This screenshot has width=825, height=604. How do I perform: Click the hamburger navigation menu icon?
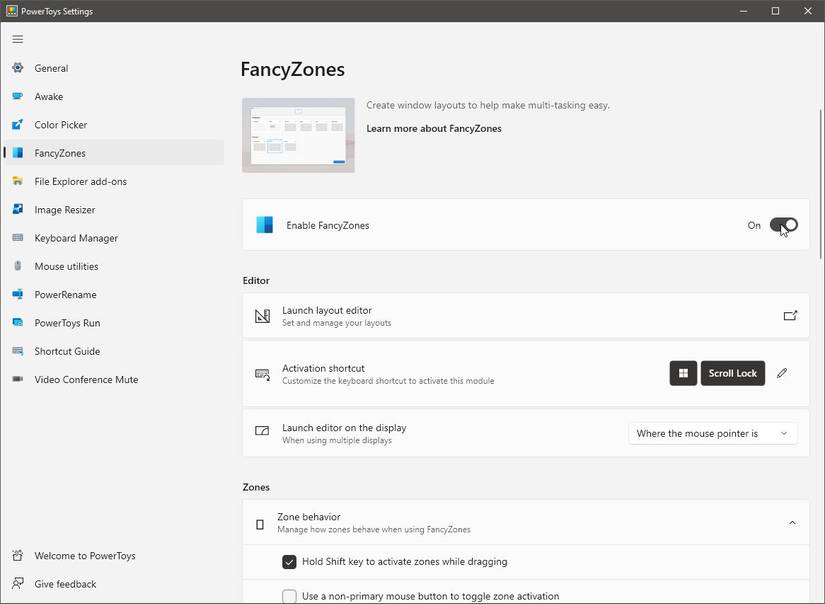[x=17, y=39]
